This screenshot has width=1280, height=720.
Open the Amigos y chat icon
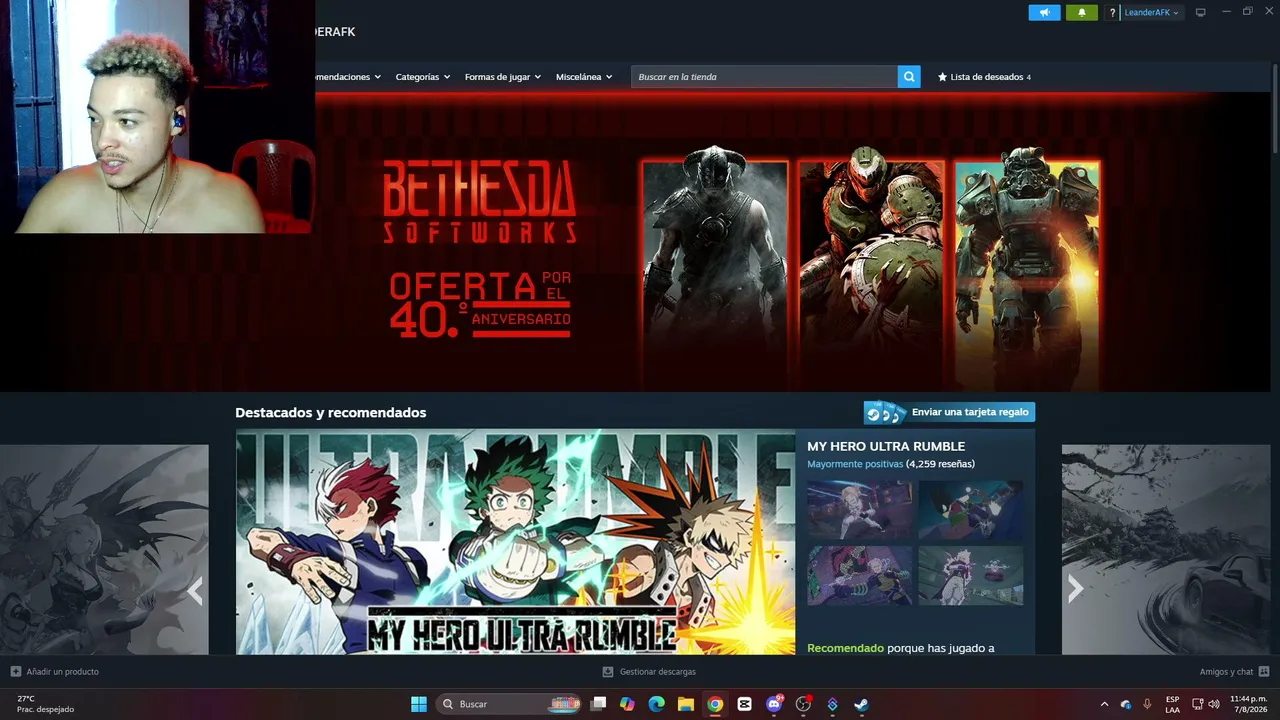[x=1264, y=672]
